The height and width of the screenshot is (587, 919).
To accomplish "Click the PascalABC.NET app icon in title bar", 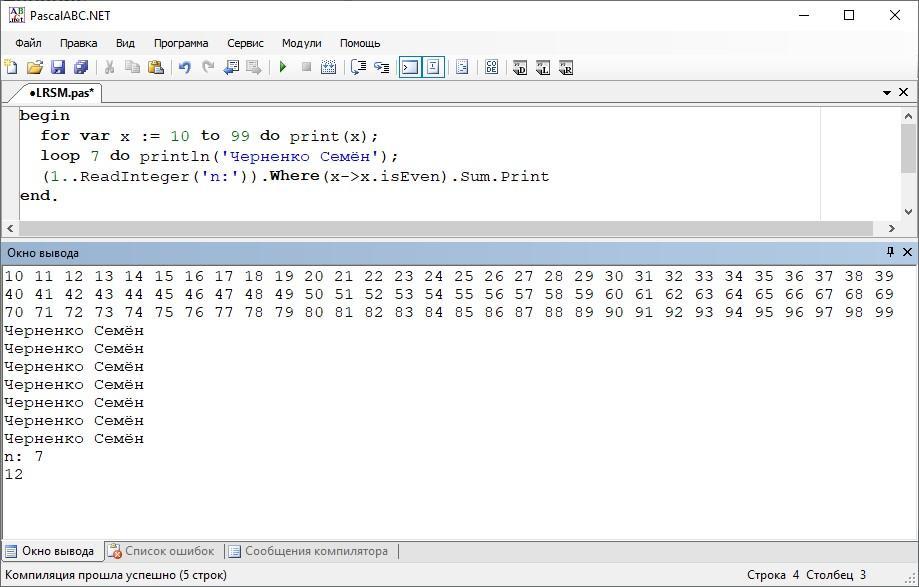I will (16, 15).
